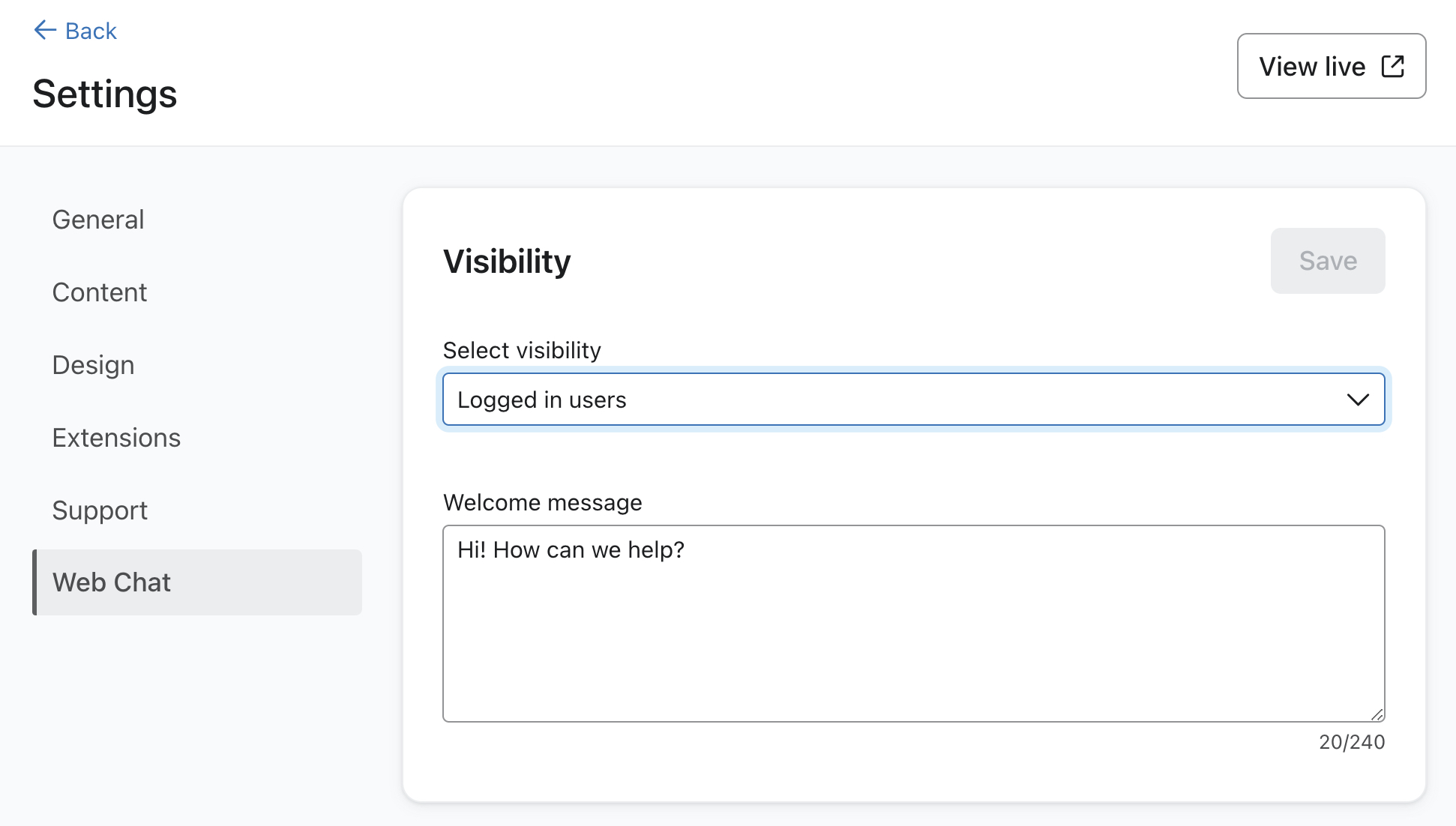Open the View live page

(1332, 66)
